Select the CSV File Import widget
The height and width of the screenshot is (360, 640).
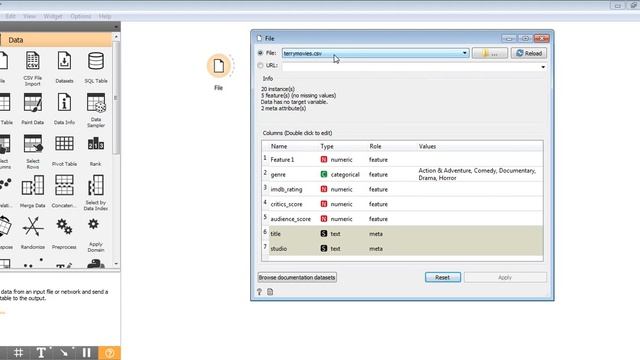(x=33, y=68)
